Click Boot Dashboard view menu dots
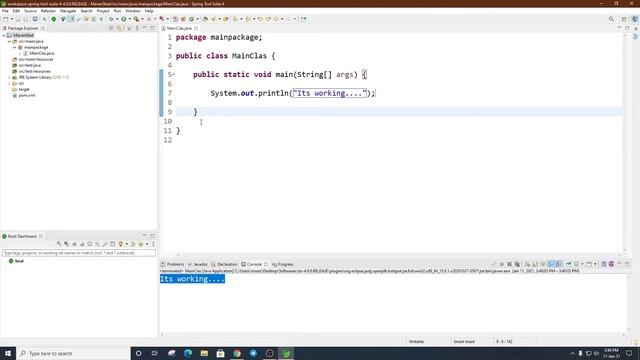Viewport: 640px width, 360px height. tap(153, 244)
